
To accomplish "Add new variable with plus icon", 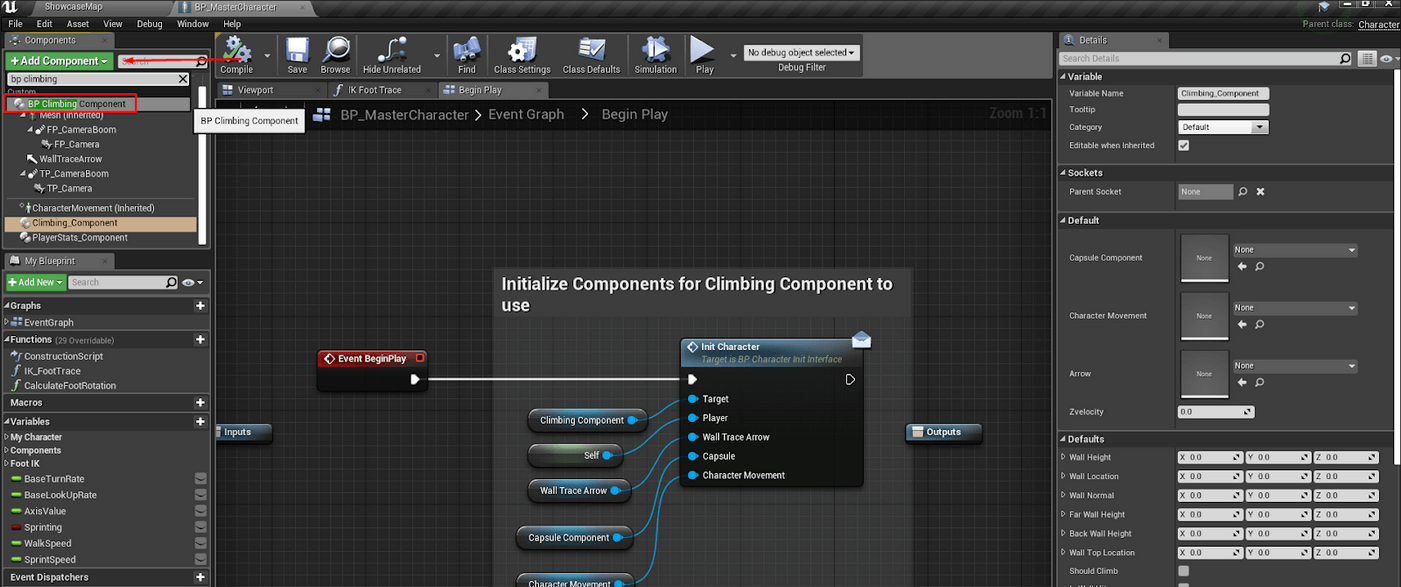I will (200, 422).
